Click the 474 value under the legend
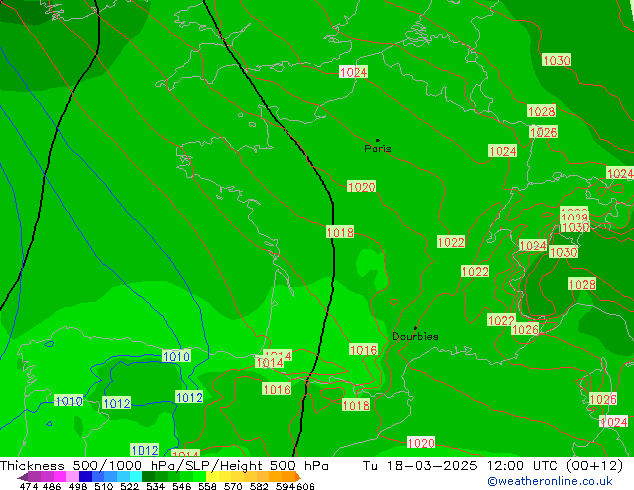Image resolution: width=634 pixels, height=490 pixels. [29, 486]
